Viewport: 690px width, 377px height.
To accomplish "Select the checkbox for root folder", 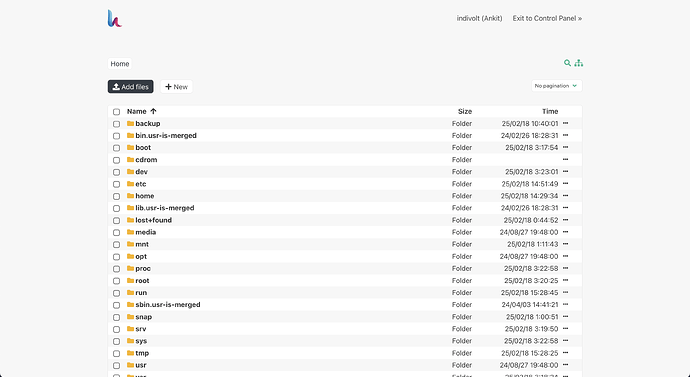I will (x=116, y=281).
